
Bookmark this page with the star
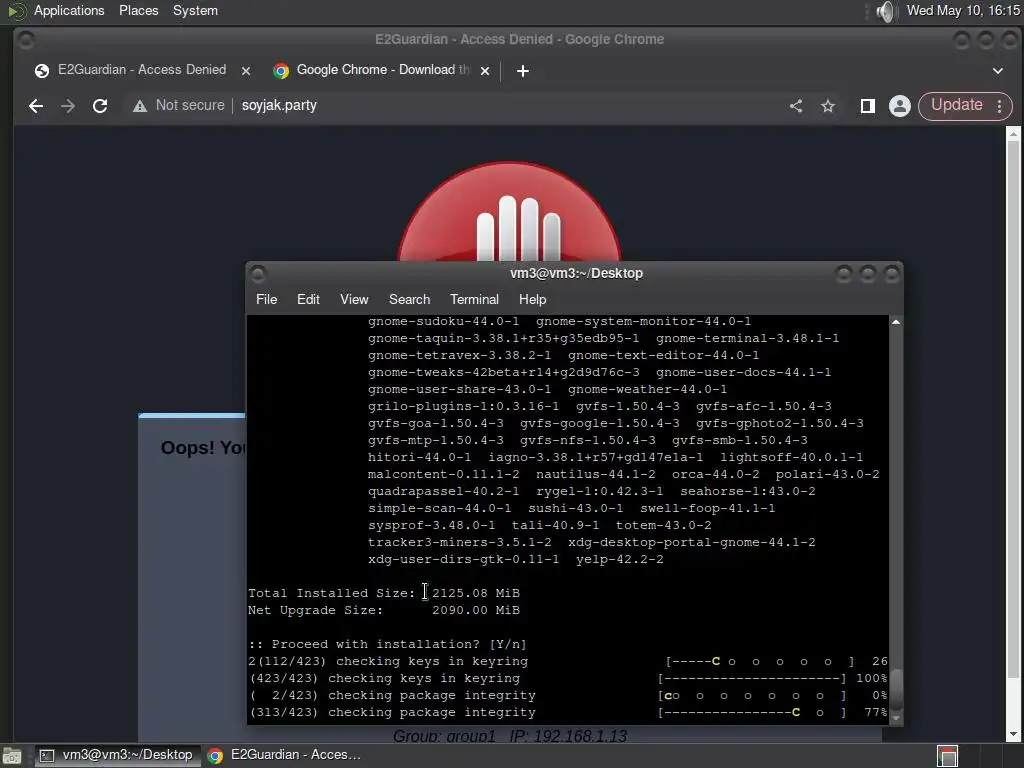827,106
